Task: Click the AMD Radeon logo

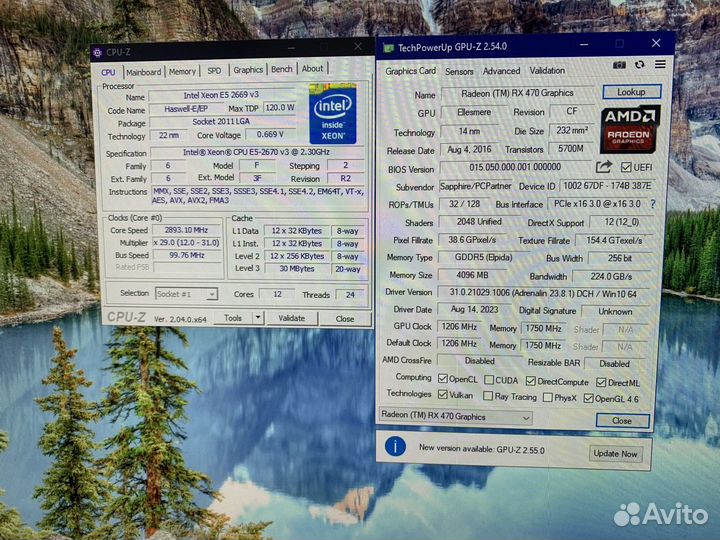Action: pos(630,129)
